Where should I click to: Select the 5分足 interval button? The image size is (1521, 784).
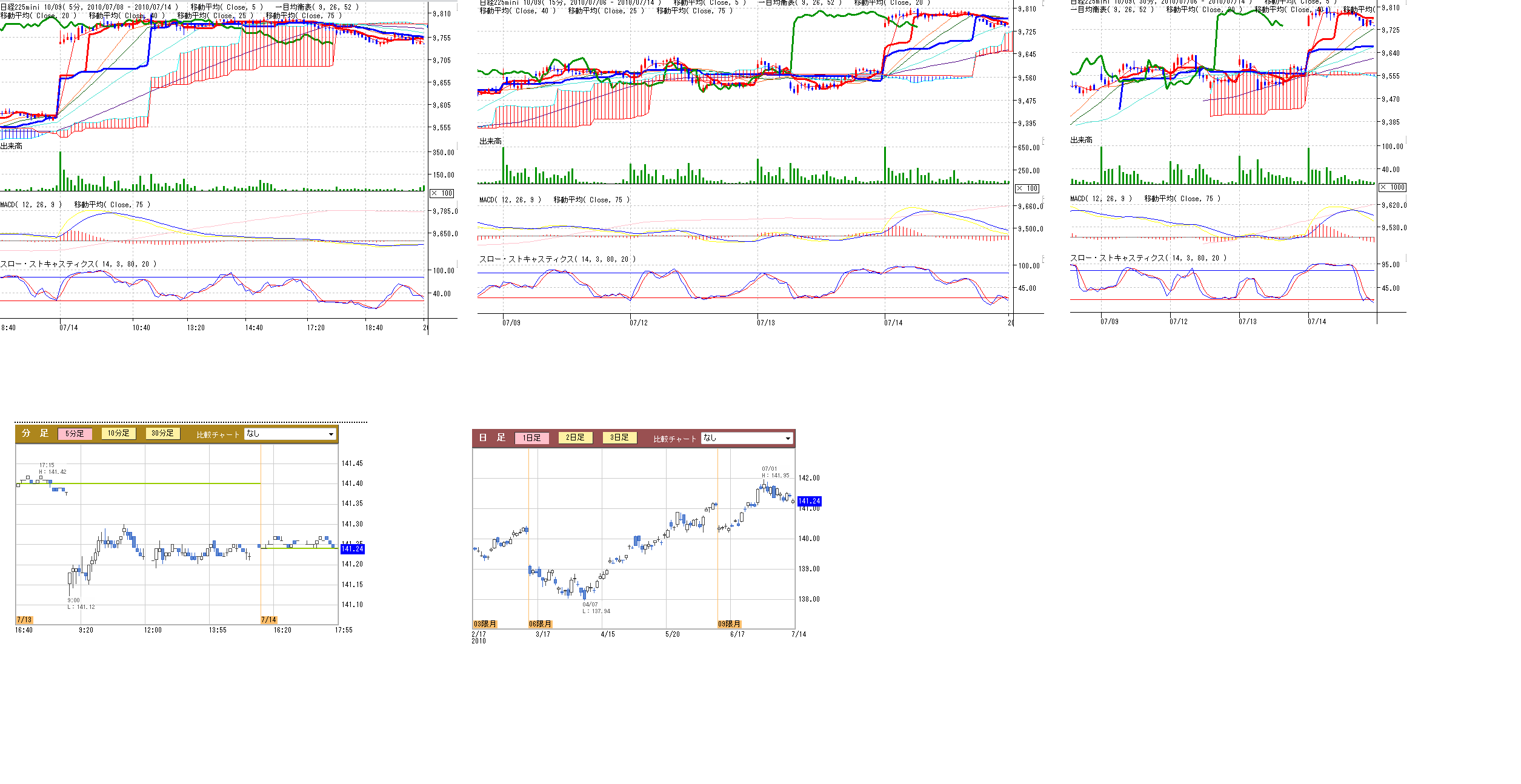[75, 434]
